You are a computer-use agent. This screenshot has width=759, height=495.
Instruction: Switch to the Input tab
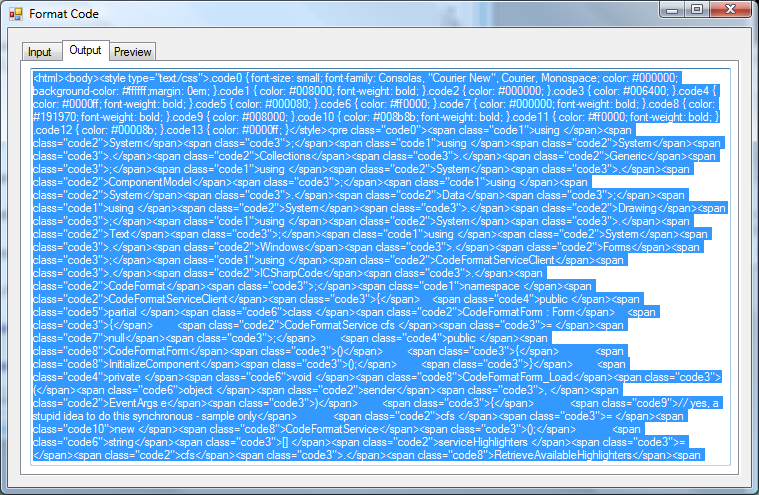[39, 52]
